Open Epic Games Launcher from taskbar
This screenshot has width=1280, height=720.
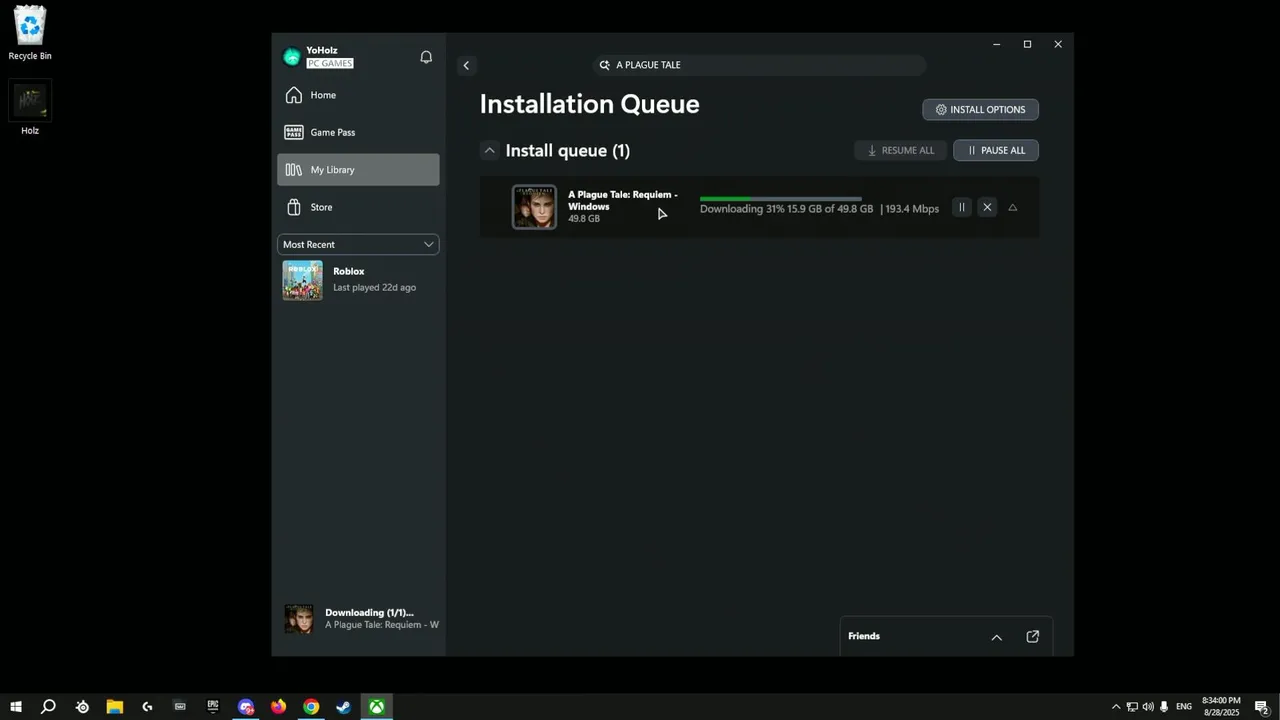(213, 707)
